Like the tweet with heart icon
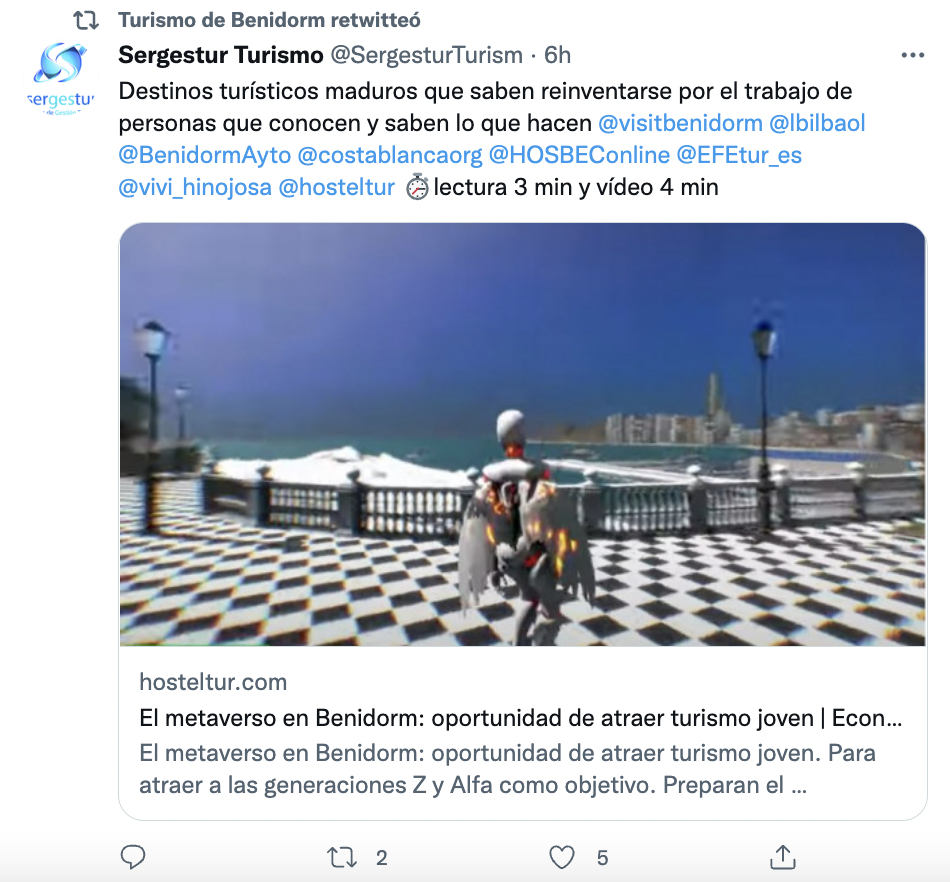The image size is (950, 882). click(x=562, y=857)
